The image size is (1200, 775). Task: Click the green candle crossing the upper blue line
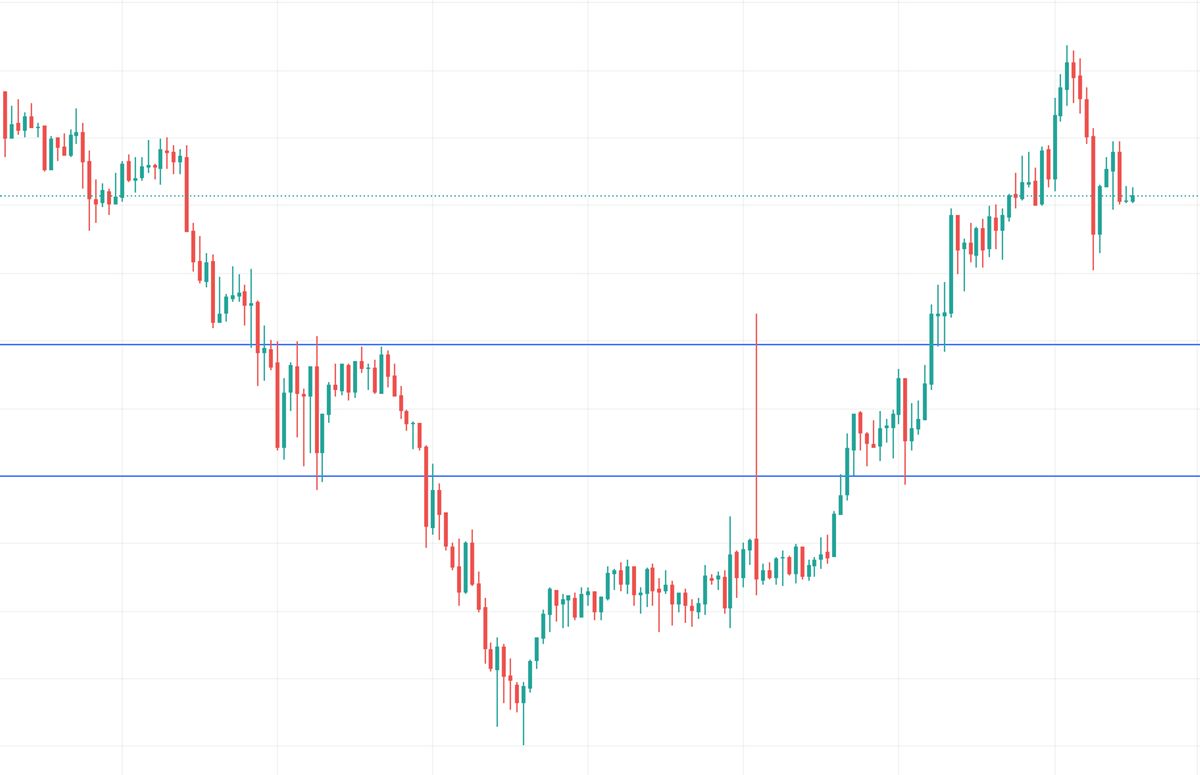(932, 348)
